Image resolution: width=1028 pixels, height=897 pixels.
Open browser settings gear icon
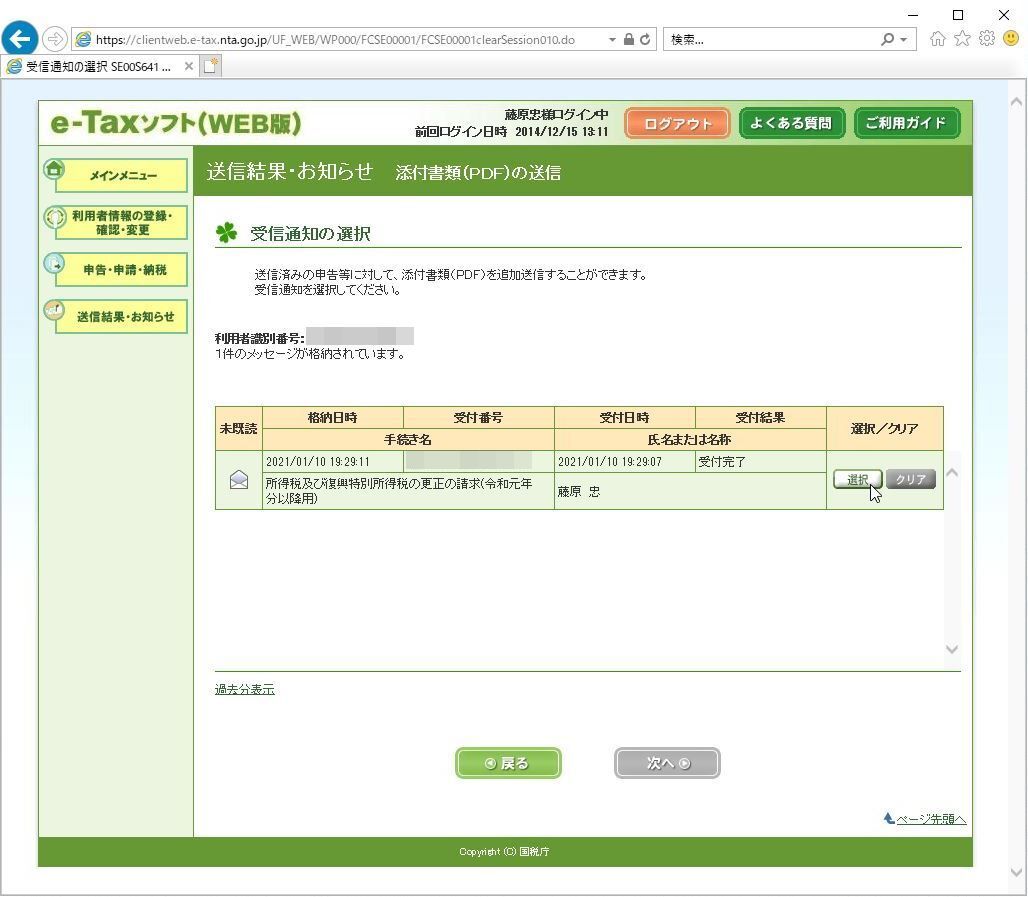(x=987, y=39)
